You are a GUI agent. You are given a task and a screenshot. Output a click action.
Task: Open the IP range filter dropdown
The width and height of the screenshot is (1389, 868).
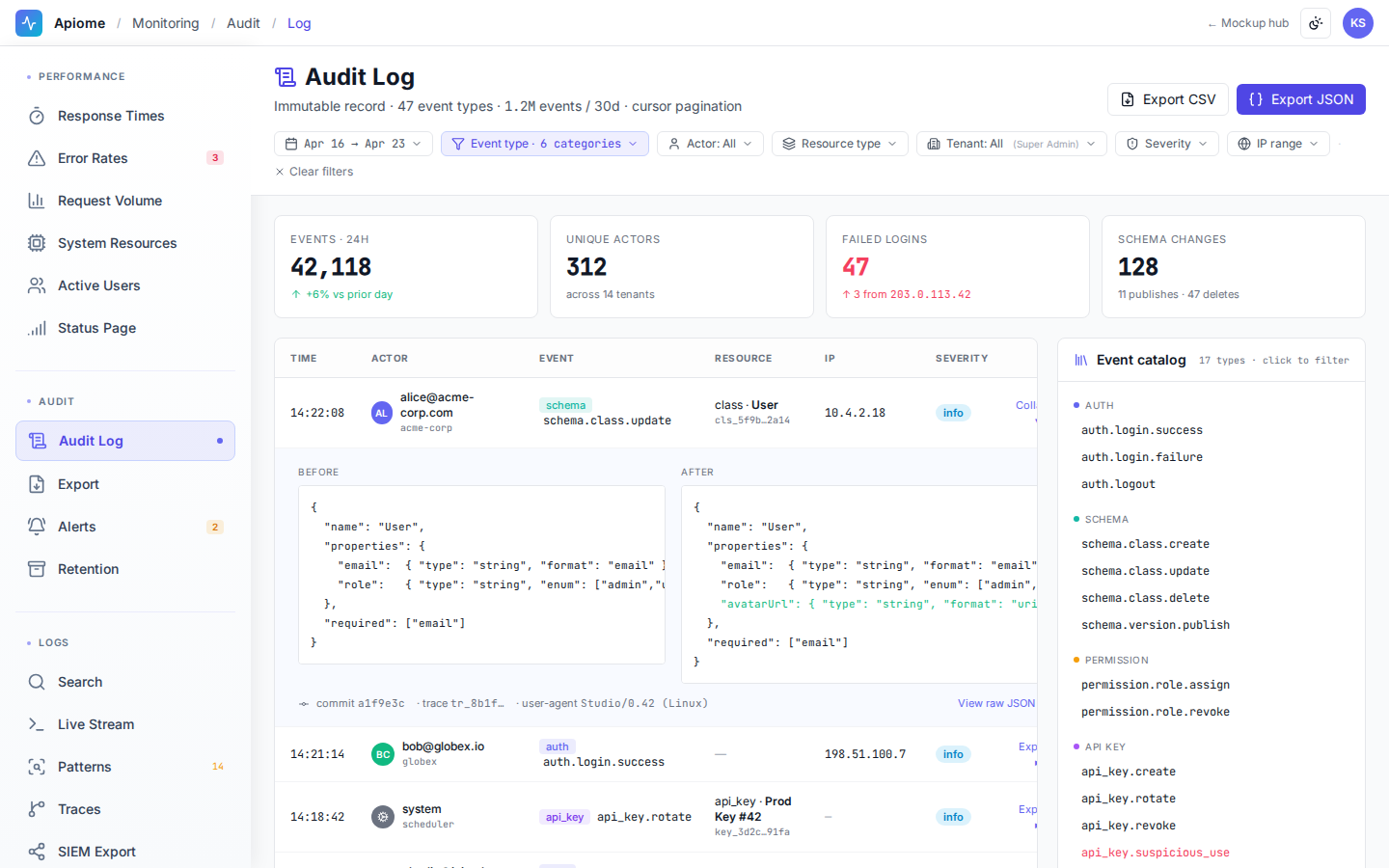1278,144
